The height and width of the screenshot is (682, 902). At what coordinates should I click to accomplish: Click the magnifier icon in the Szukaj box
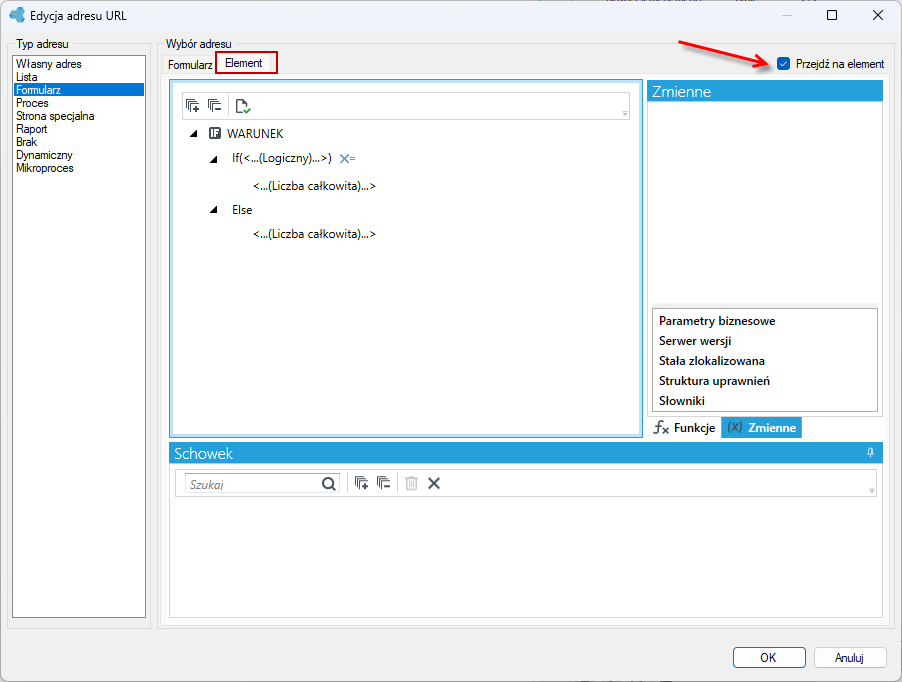tap(328, 484)
